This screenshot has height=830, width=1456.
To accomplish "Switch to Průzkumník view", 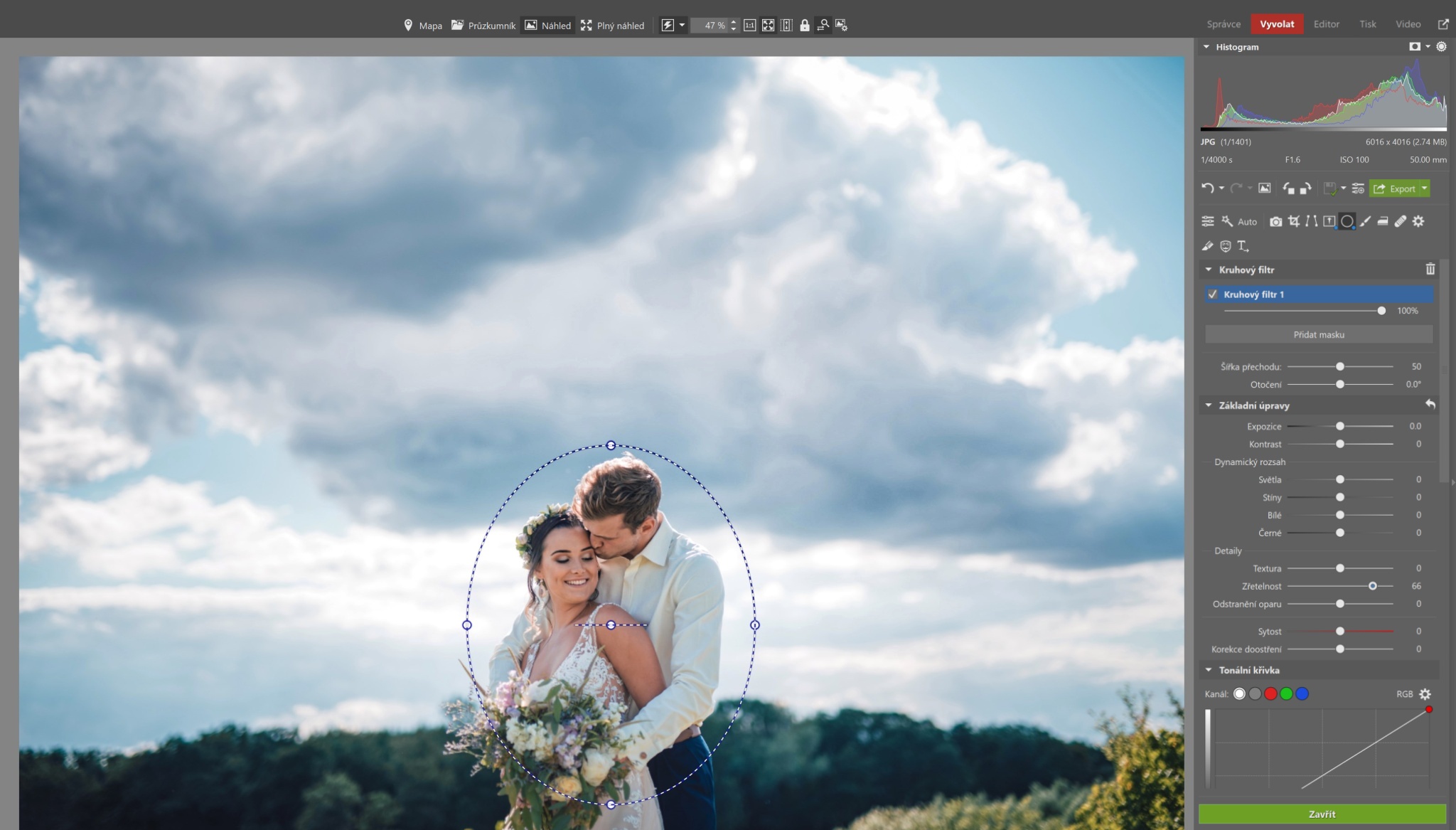I will tap(483, 26).
